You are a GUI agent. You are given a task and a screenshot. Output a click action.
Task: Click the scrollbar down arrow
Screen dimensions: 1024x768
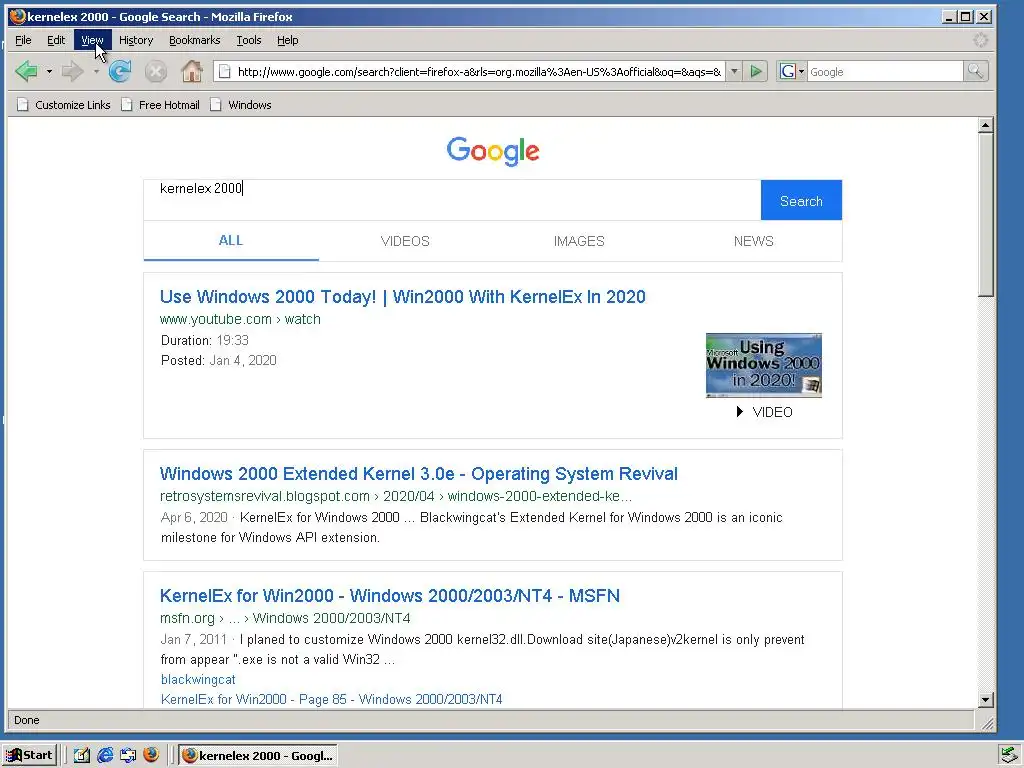click(986, 700)
